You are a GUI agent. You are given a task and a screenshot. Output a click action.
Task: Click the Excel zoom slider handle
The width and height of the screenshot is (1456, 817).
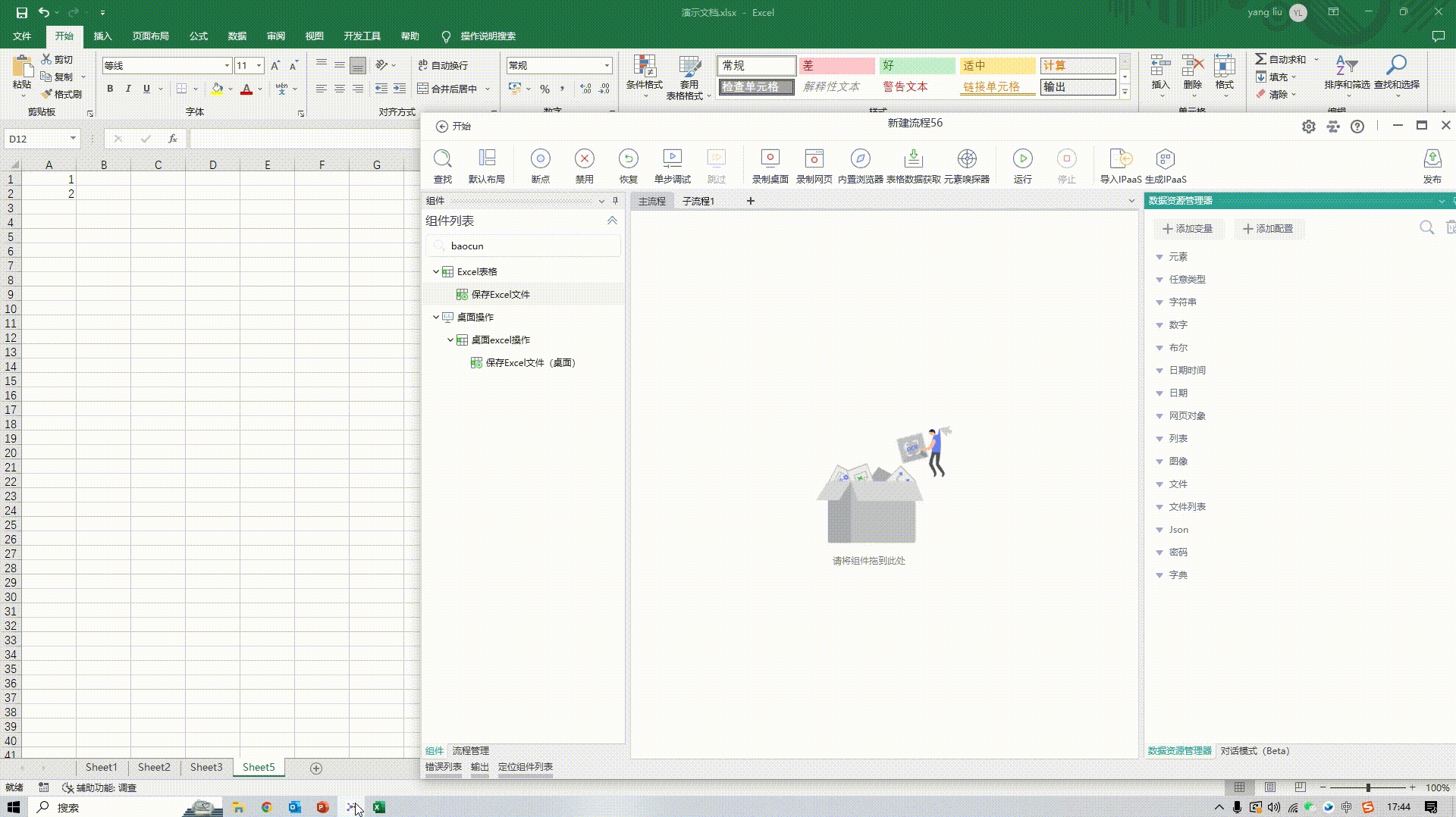(x=1368, y=787)
